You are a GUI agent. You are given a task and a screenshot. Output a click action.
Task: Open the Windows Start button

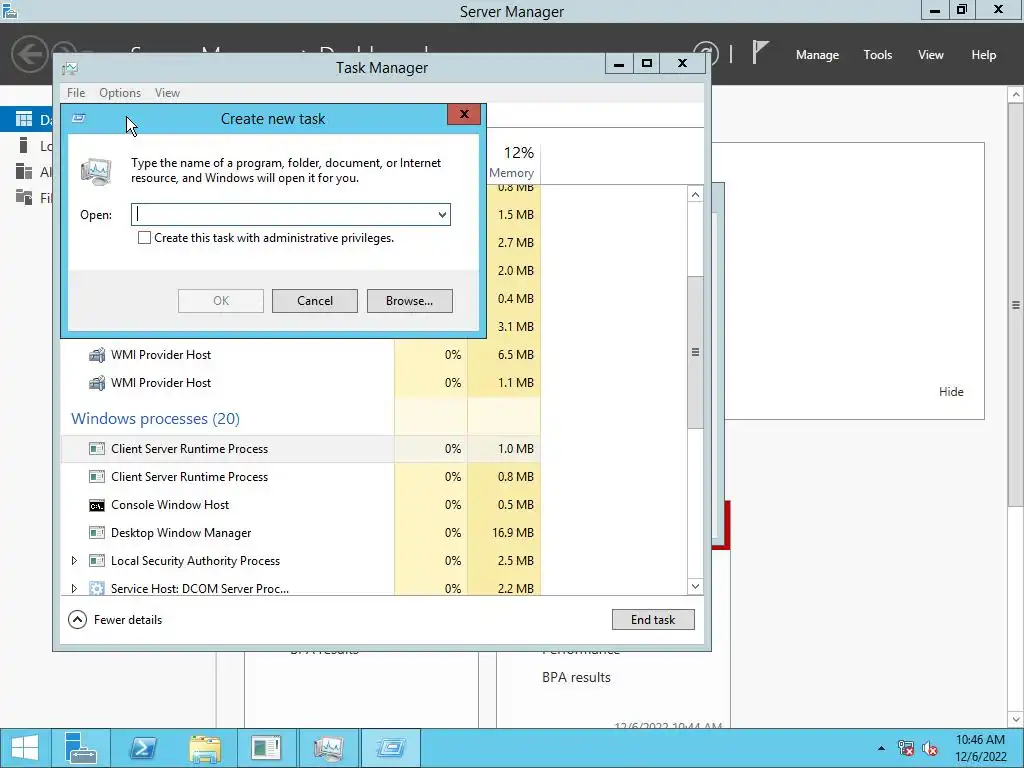click(25, 748)
